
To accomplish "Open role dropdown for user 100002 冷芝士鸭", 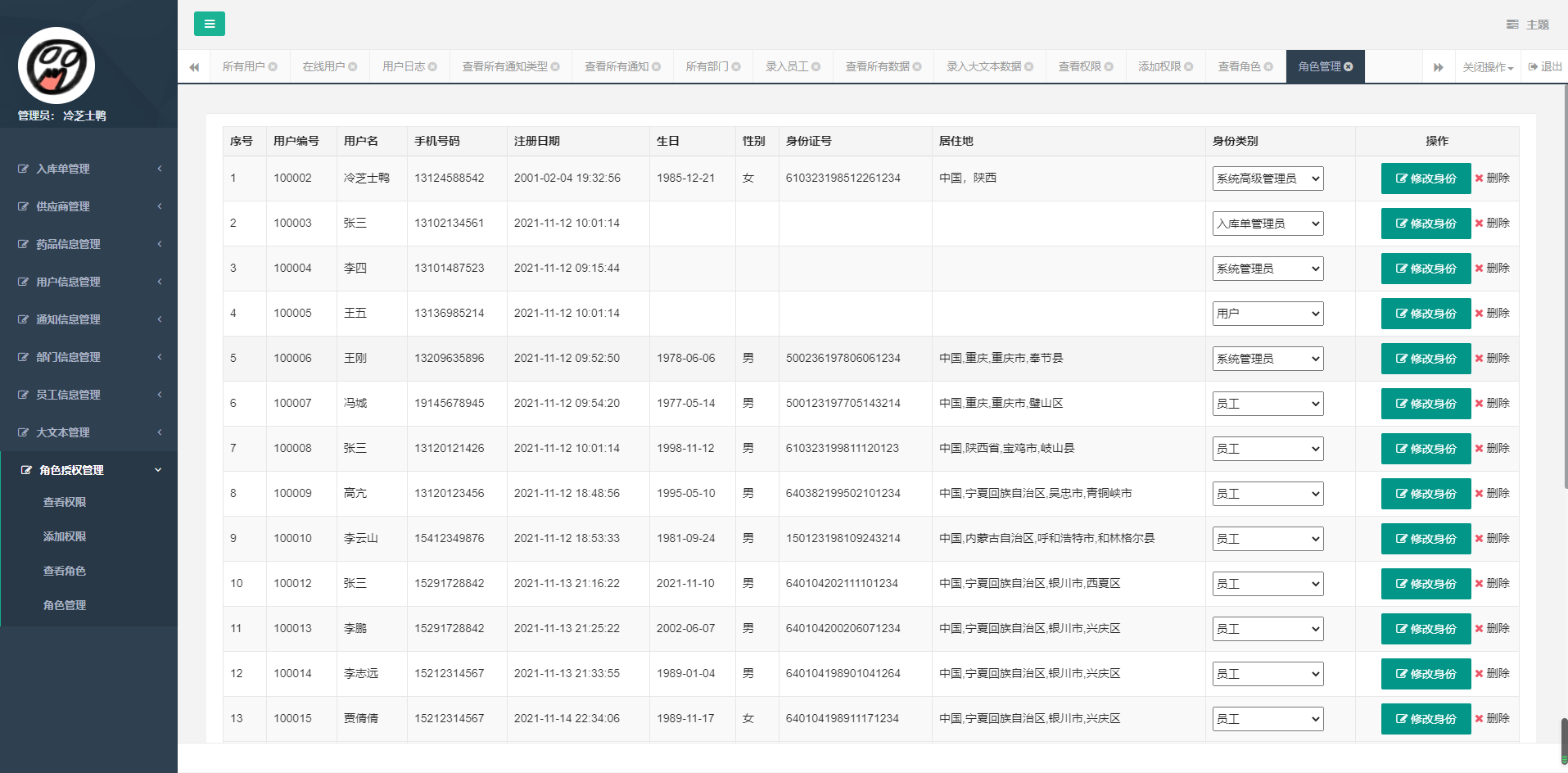I will click(1268, 179).
